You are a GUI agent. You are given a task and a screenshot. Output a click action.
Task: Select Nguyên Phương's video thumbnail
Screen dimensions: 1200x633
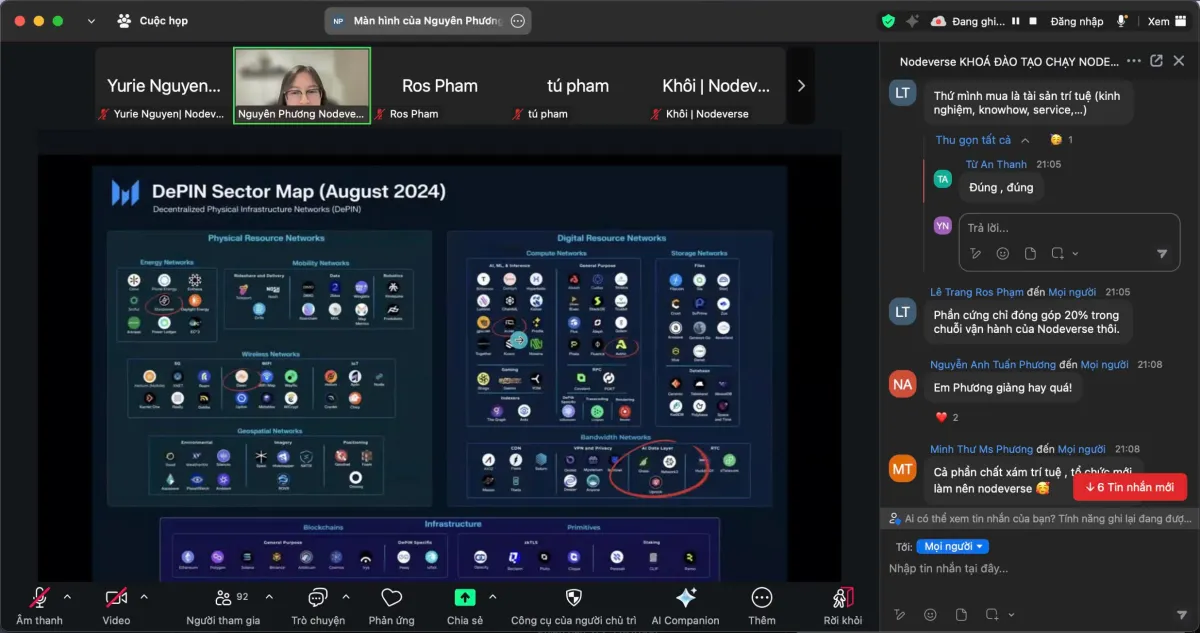(302, 86)
